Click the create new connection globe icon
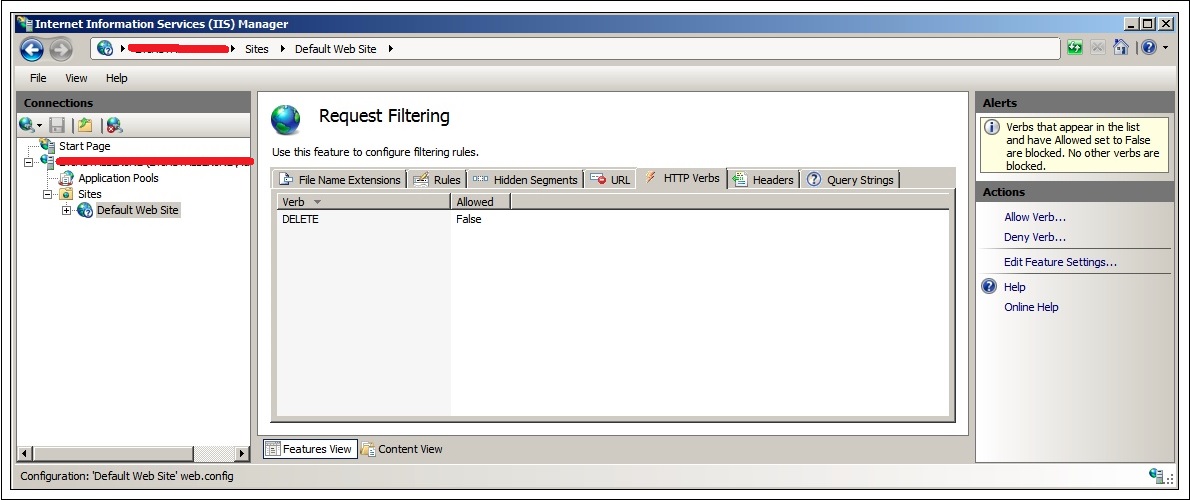1190x500 pixels. [27, 124]
